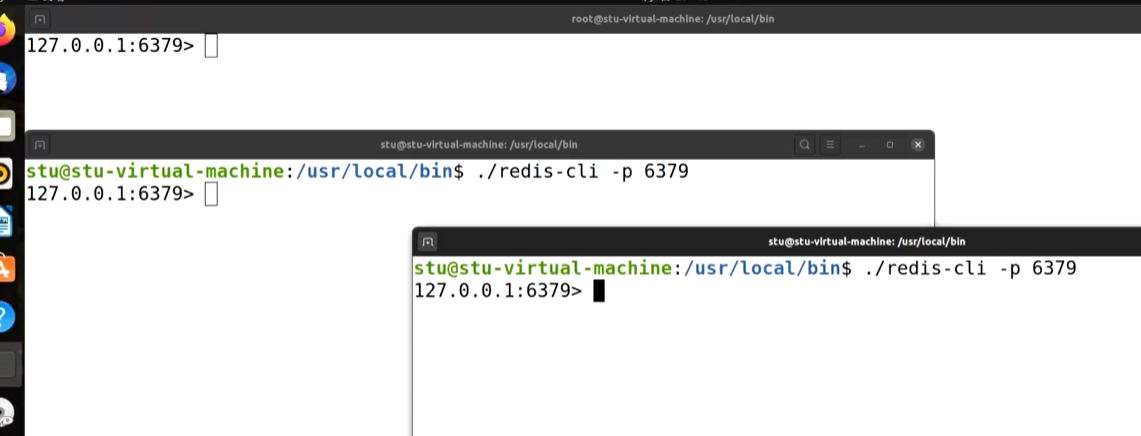1141x436 pixels.
Task: Add a new tab in the middle stu terminal
Action: 40,145
